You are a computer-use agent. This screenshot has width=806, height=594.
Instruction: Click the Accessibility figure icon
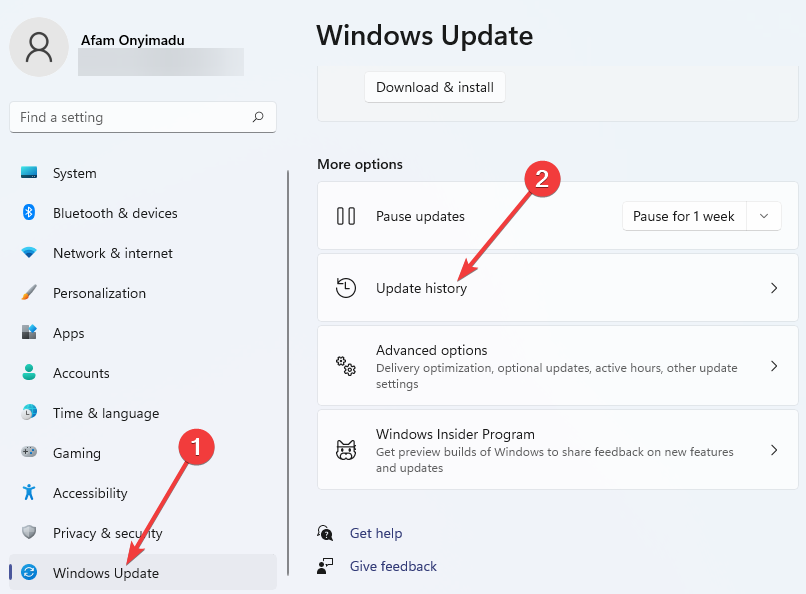point(29,492)
